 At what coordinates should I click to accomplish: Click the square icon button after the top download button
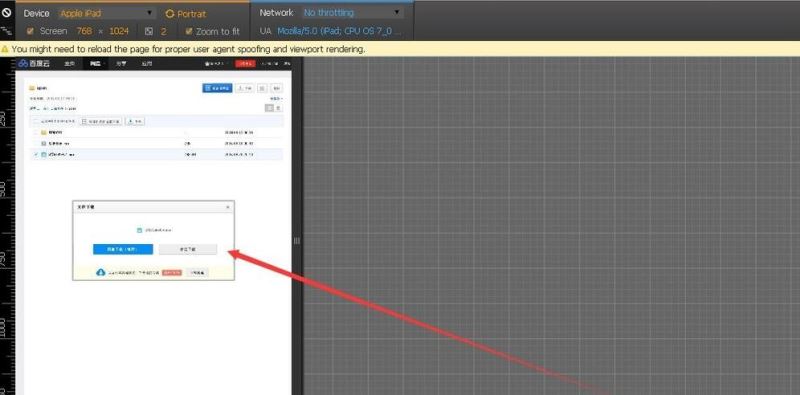pyautogui.click(x=262, y=88)
